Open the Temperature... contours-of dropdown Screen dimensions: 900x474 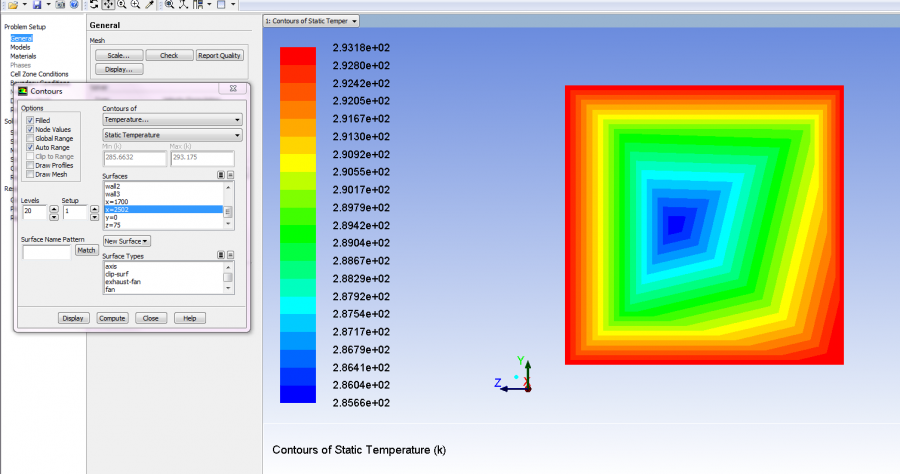coord(172,119)
